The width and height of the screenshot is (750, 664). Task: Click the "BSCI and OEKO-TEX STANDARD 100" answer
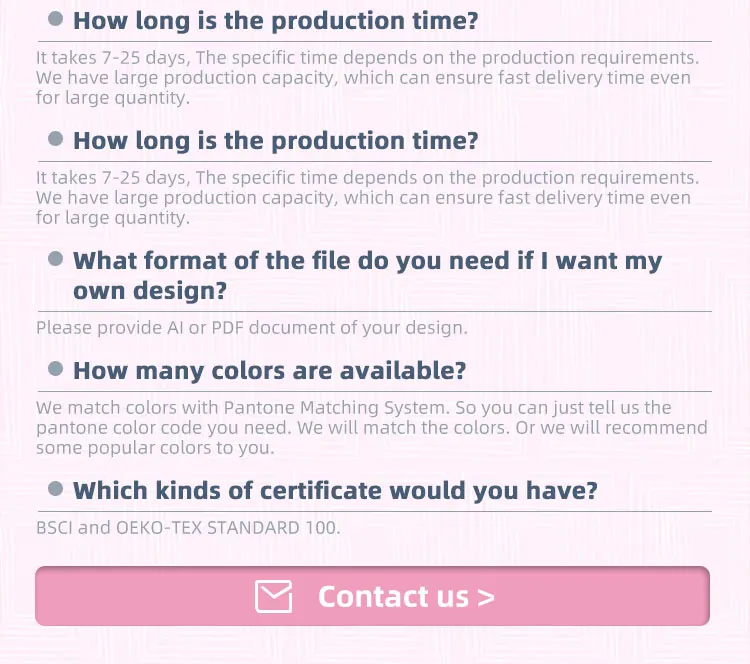[x=188, y=527]
